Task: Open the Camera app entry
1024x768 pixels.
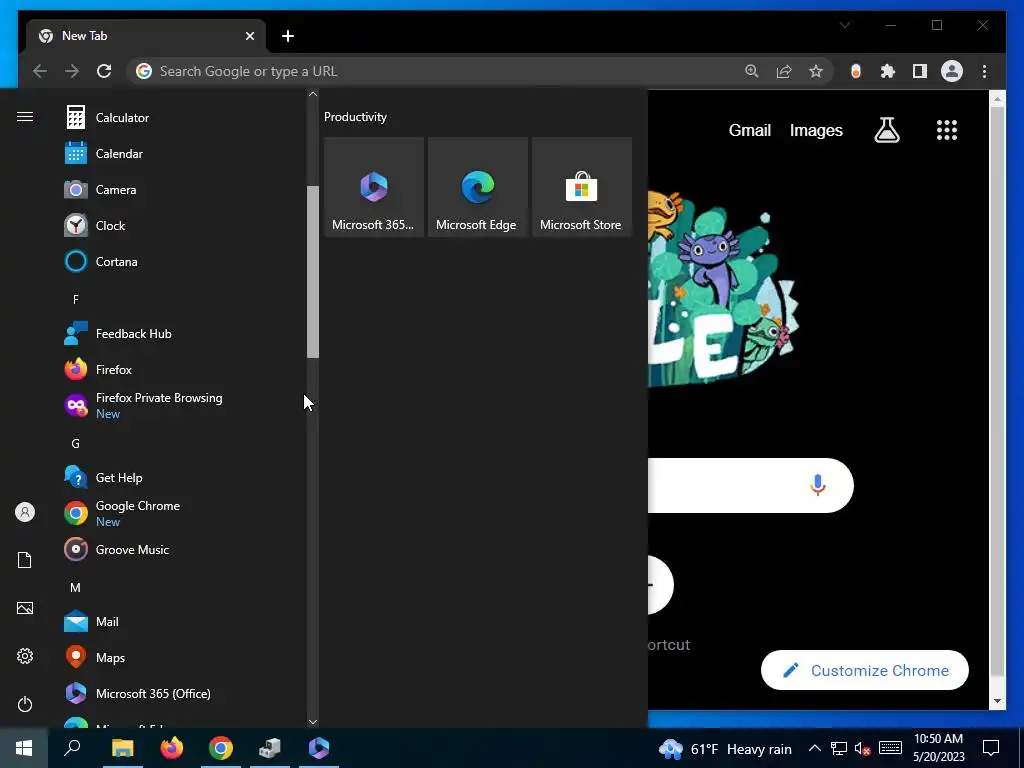Action: (x=183, y=189)
